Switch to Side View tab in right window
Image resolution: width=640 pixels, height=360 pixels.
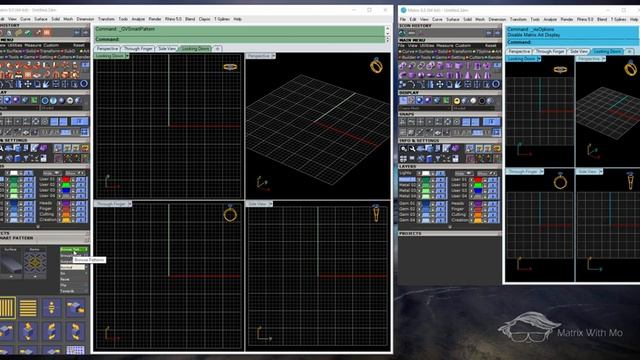(x=578, y=51)
